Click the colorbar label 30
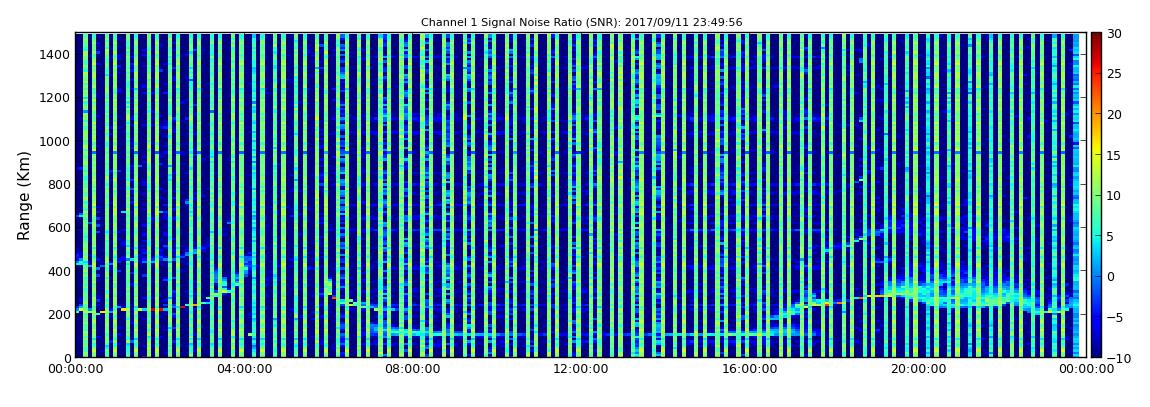This screenshot has width=1150, height=407. pyautogui.click(x=1115, y=33)
